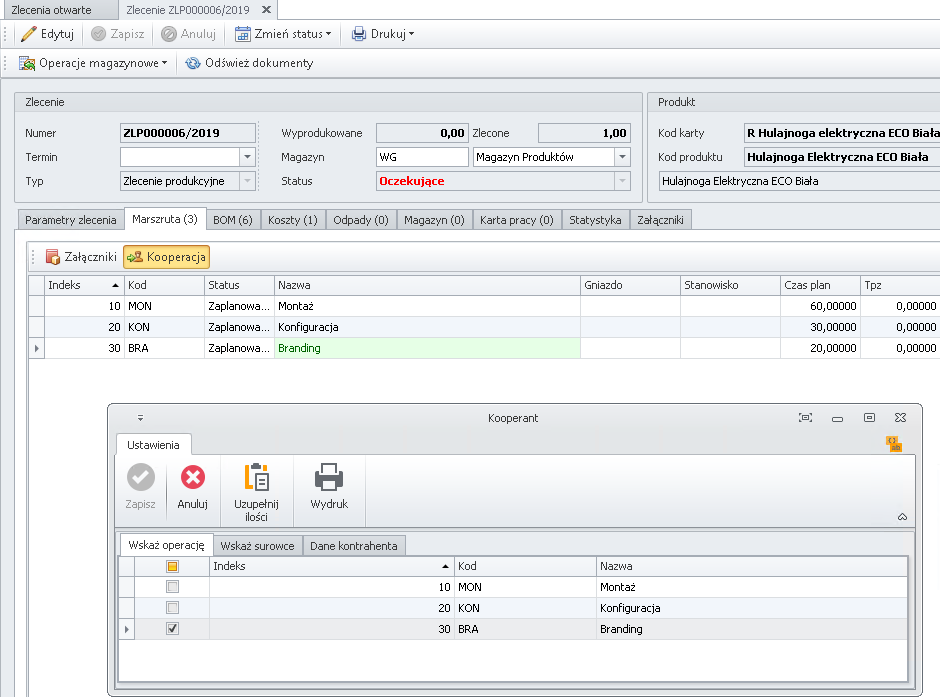Click the orange icon at Kooperant ribbon corner
This screenshot has height=697, width=940.
tap(894, 444)
